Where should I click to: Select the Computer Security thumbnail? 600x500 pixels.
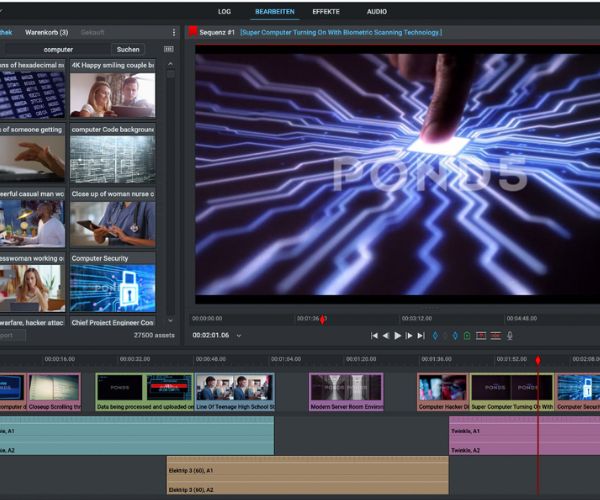point(112,288)
